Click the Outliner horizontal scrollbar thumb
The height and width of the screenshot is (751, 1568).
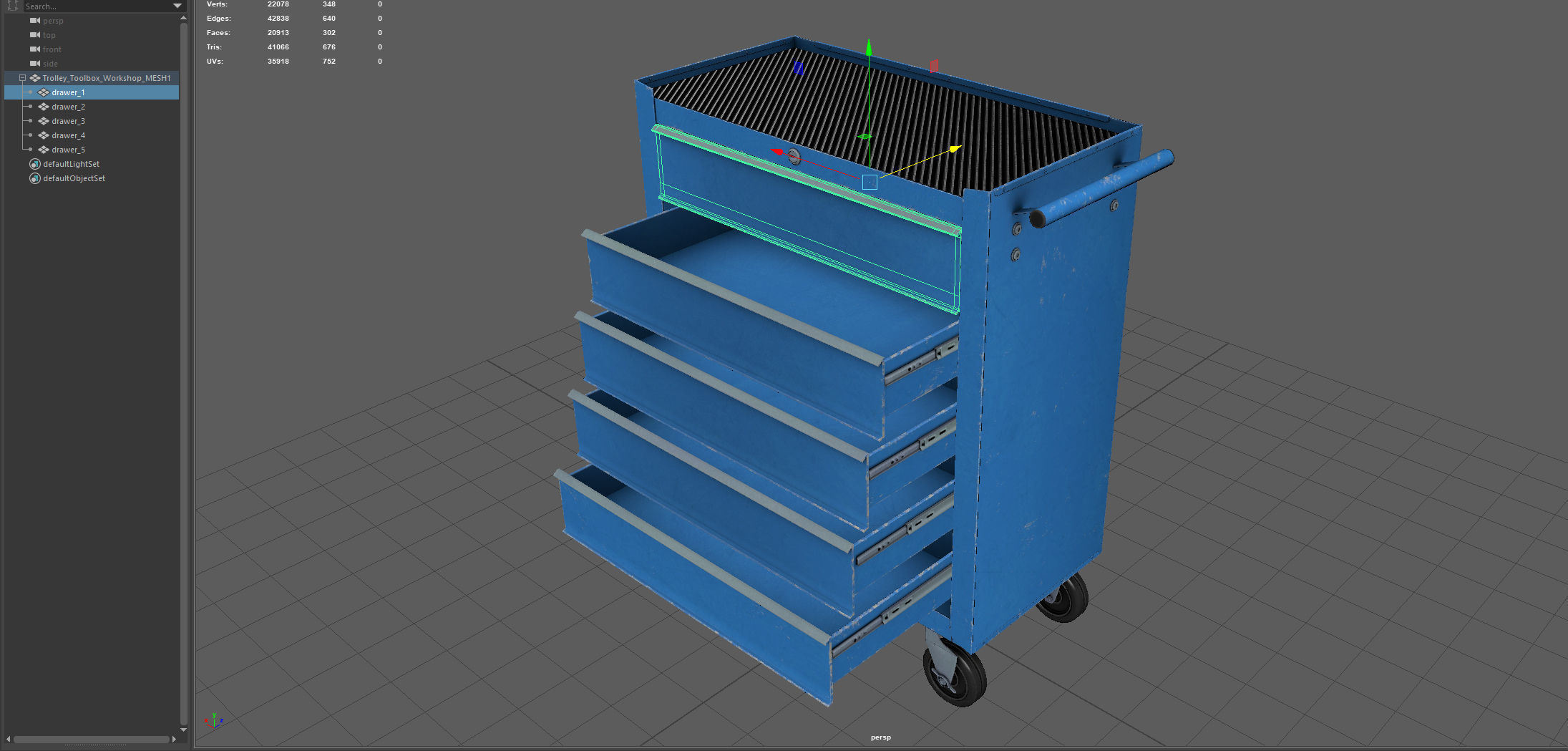tap(92, 740)
